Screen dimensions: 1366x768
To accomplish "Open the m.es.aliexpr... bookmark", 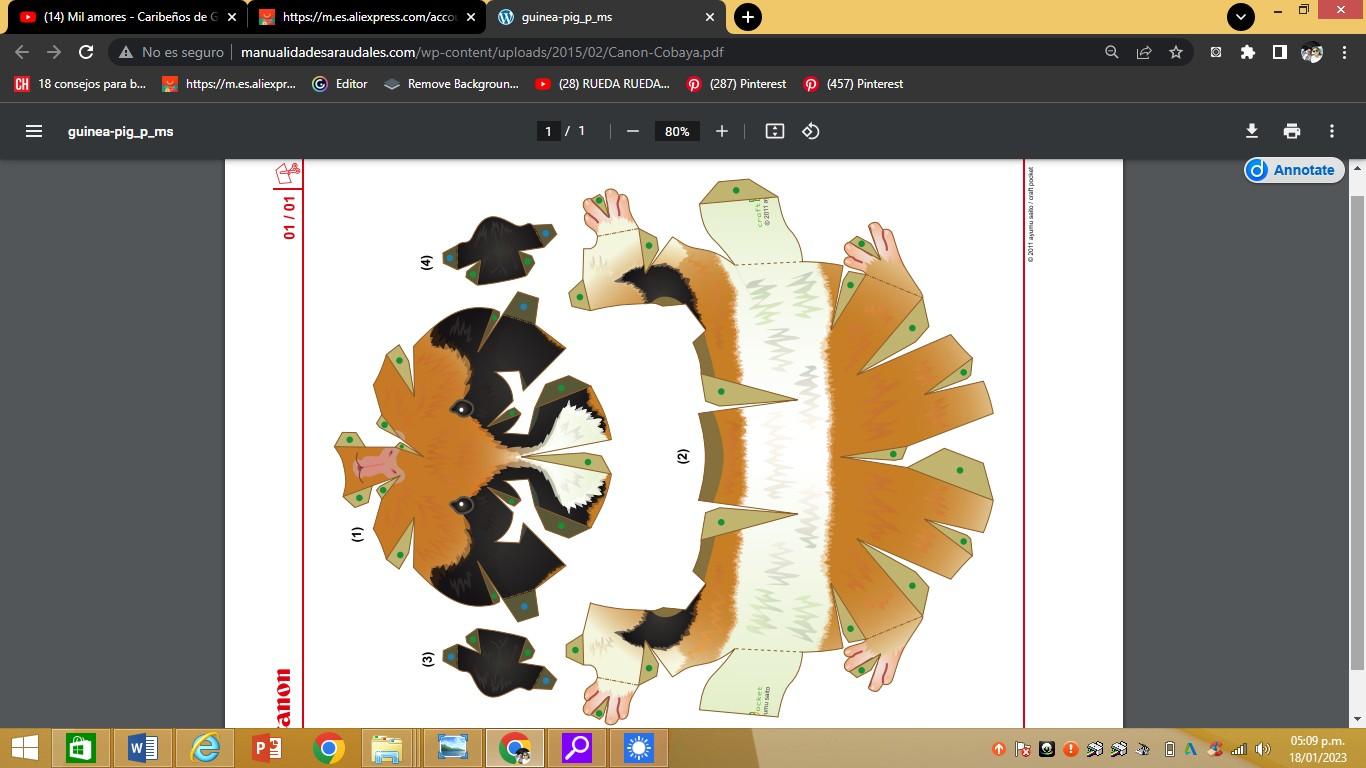I will 229,84.
